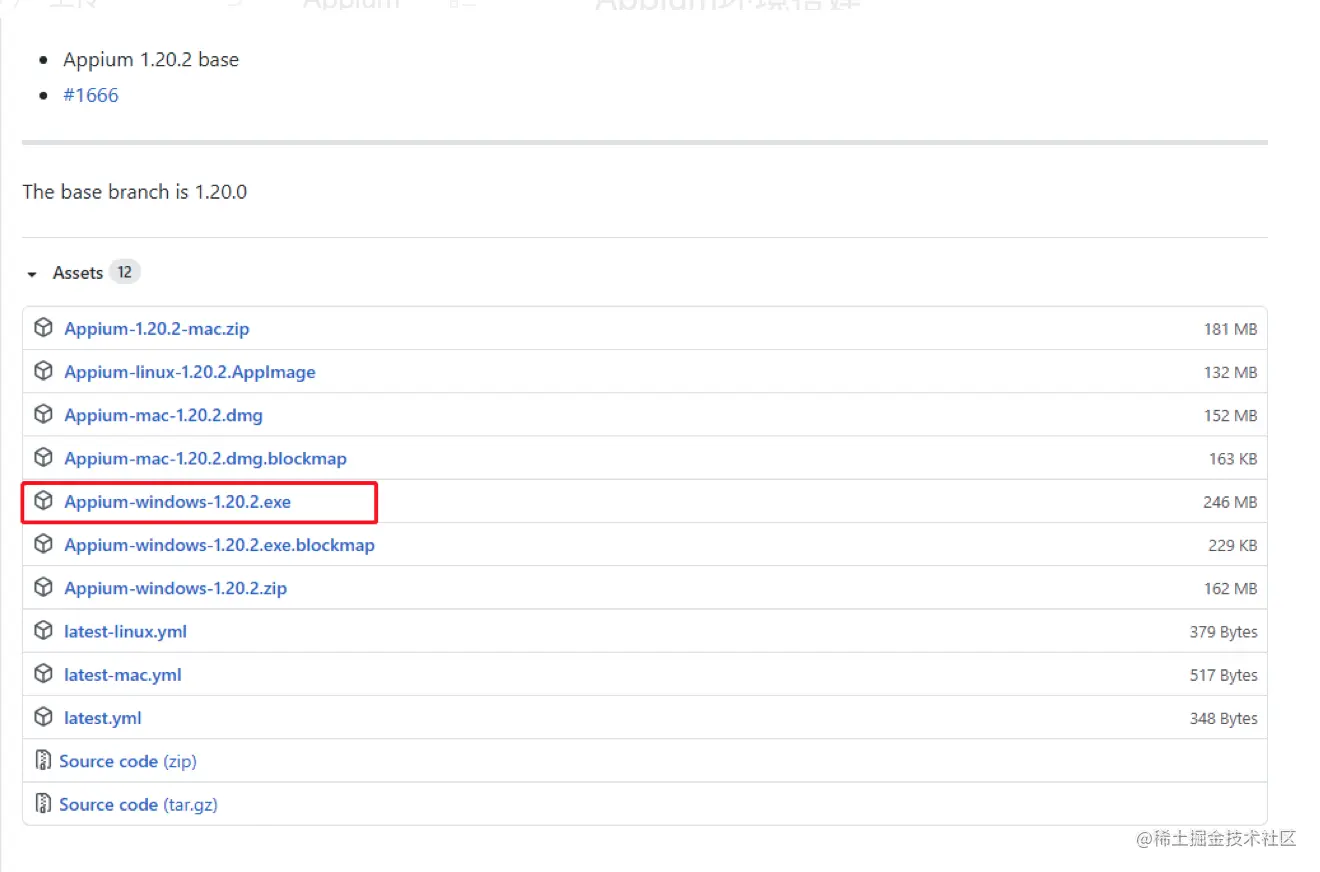Download Source code (tar.gz)
The height and width of the screenshot is (872, 1320).
click(x=138, y=804)
